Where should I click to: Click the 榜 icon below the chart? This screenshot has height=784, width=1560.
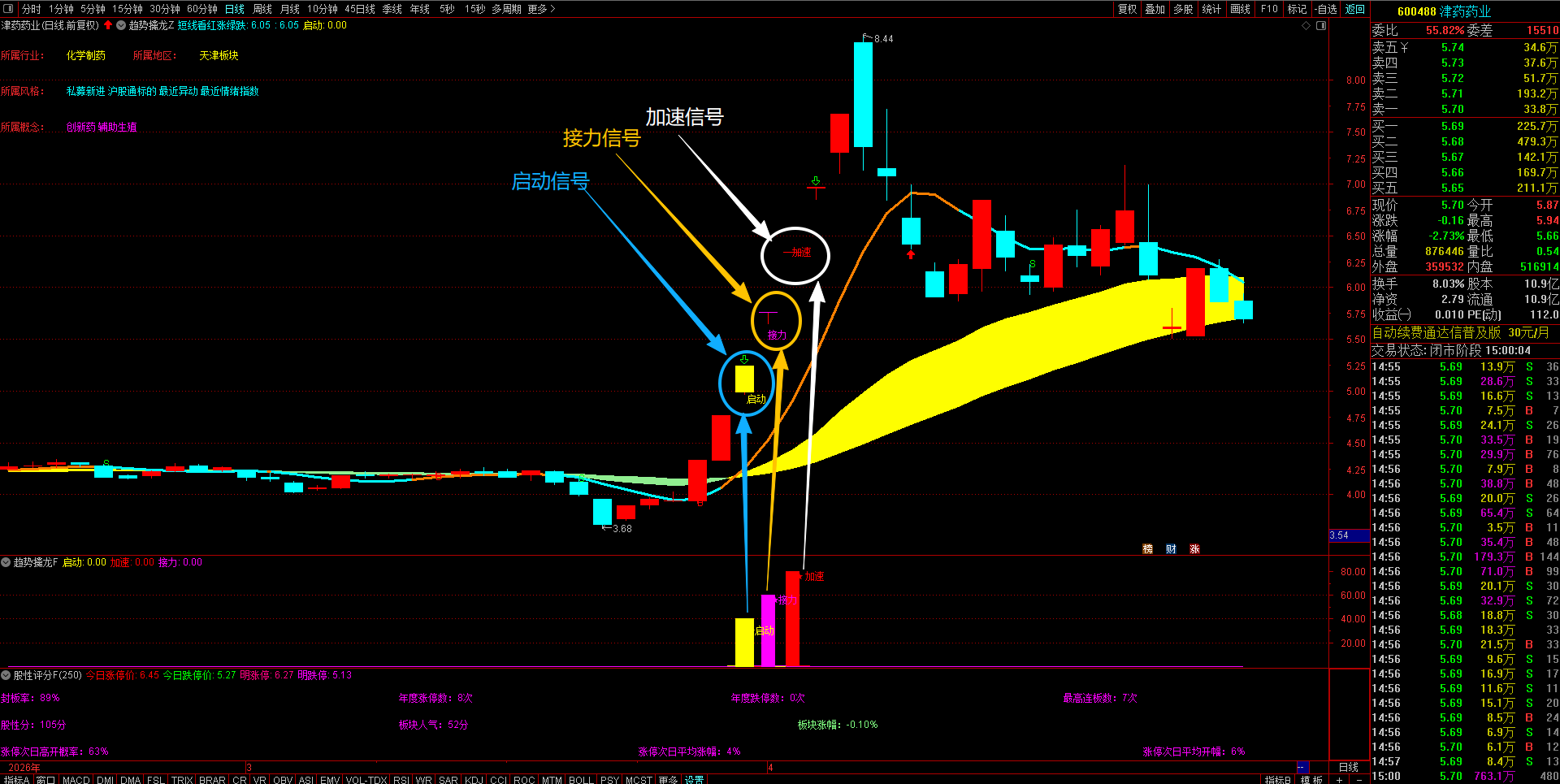[1147, 549]
